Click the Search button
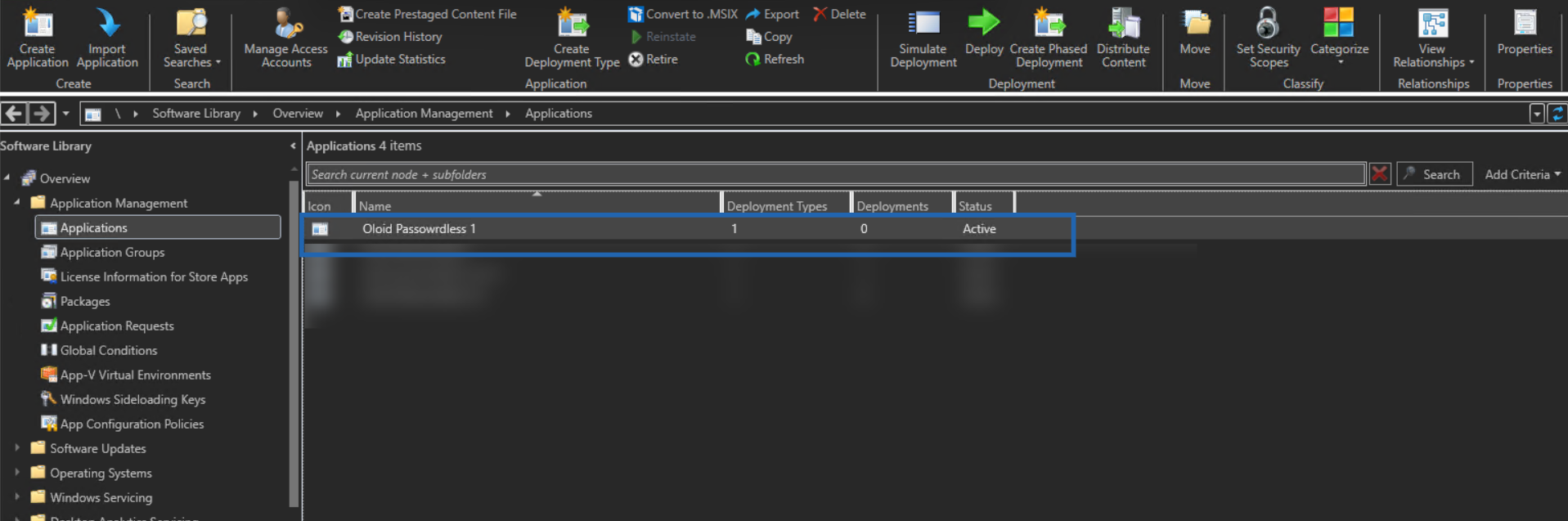 pos(1435,174)
